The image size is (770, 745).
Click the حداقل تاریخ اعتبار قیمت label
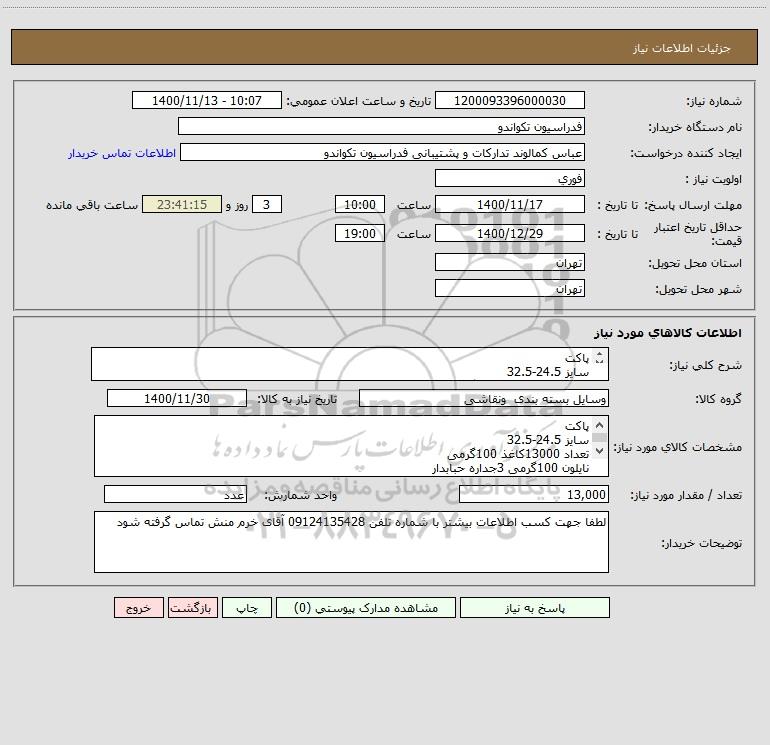point(698,234)
